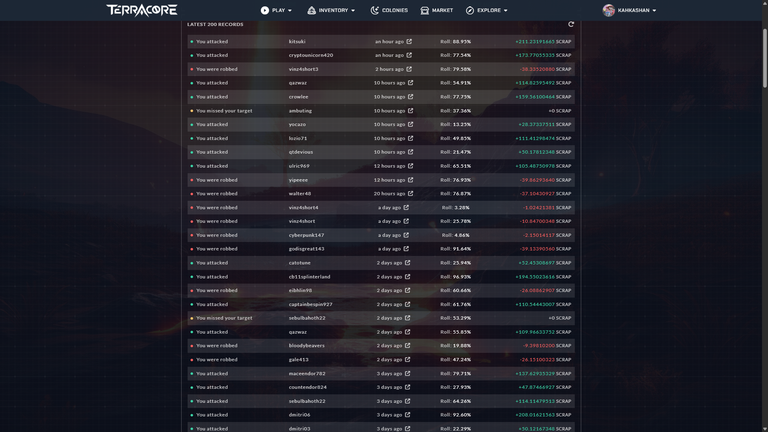768x432 pixels.
Task: Open external link icon in catotune row
Action: tap(408, 263)
